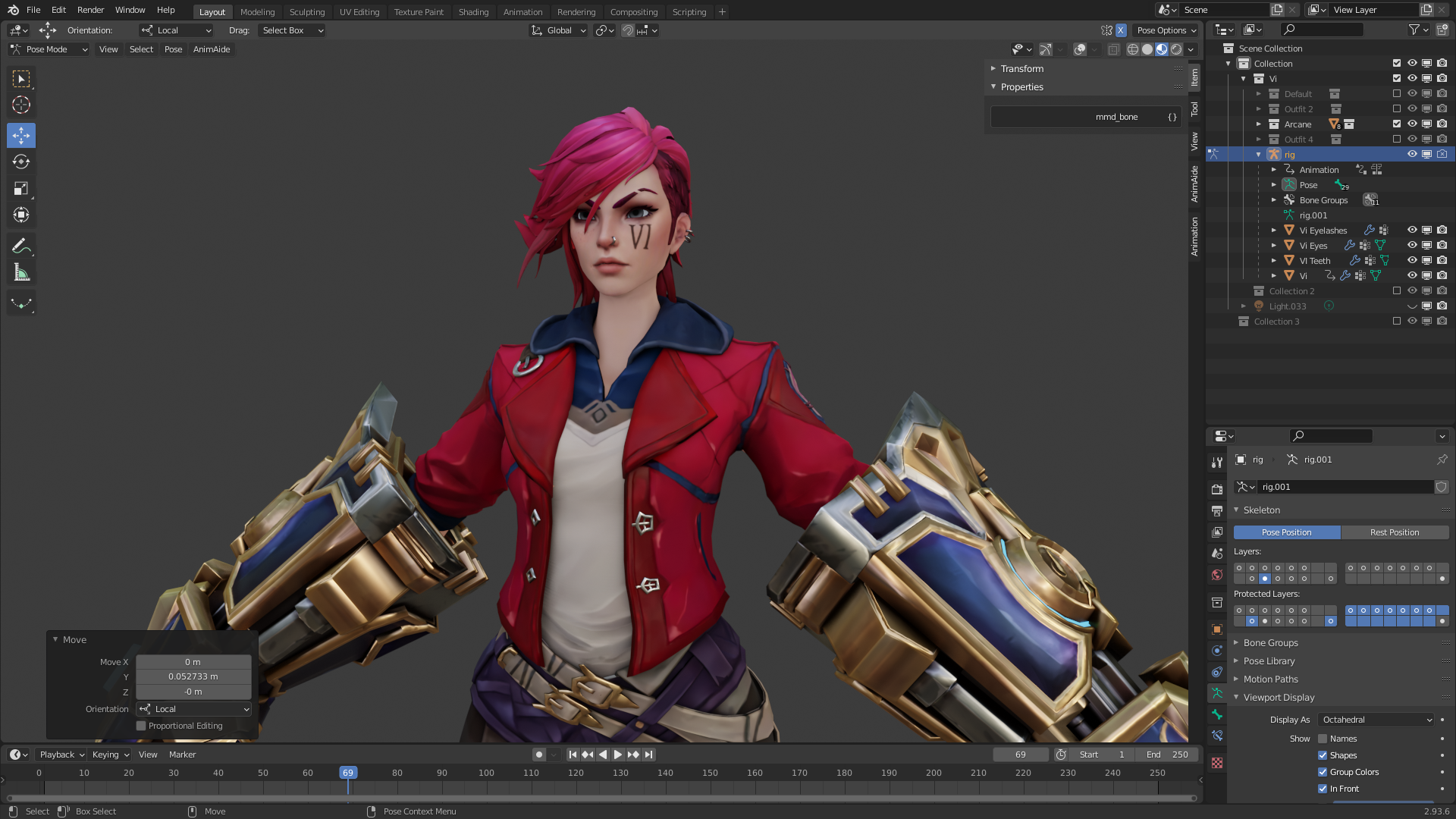Open the Pose Options dropdown
The width and height of the screenshot is (1456, 819).
(x=1166, y=30)
